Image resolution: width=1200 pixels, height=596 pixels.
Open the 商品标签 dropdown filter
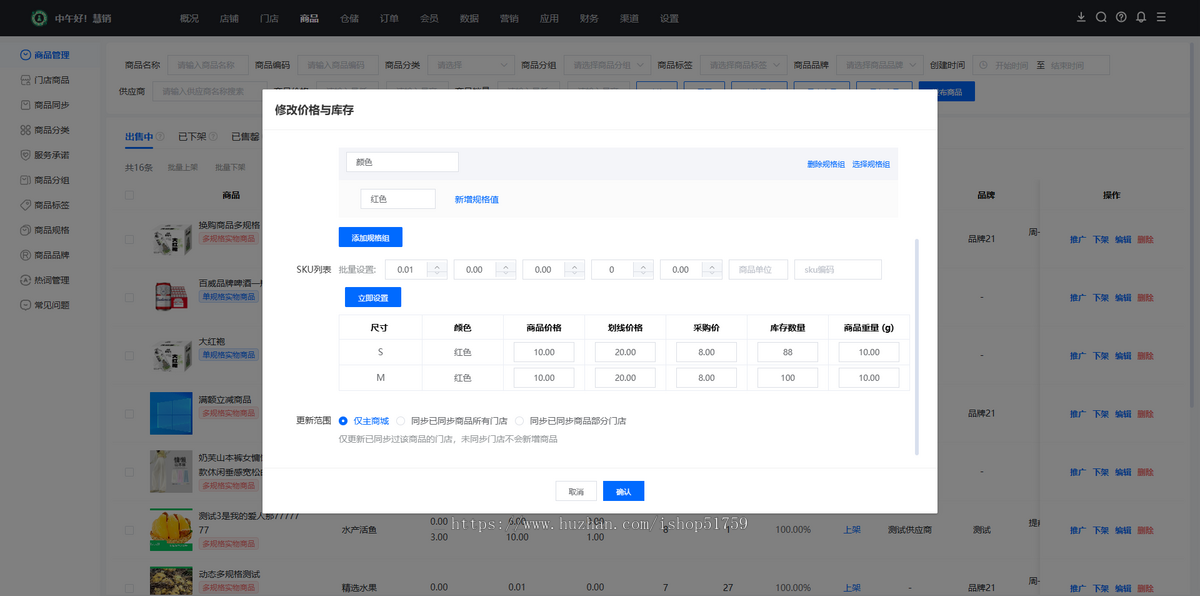point(744,65)
